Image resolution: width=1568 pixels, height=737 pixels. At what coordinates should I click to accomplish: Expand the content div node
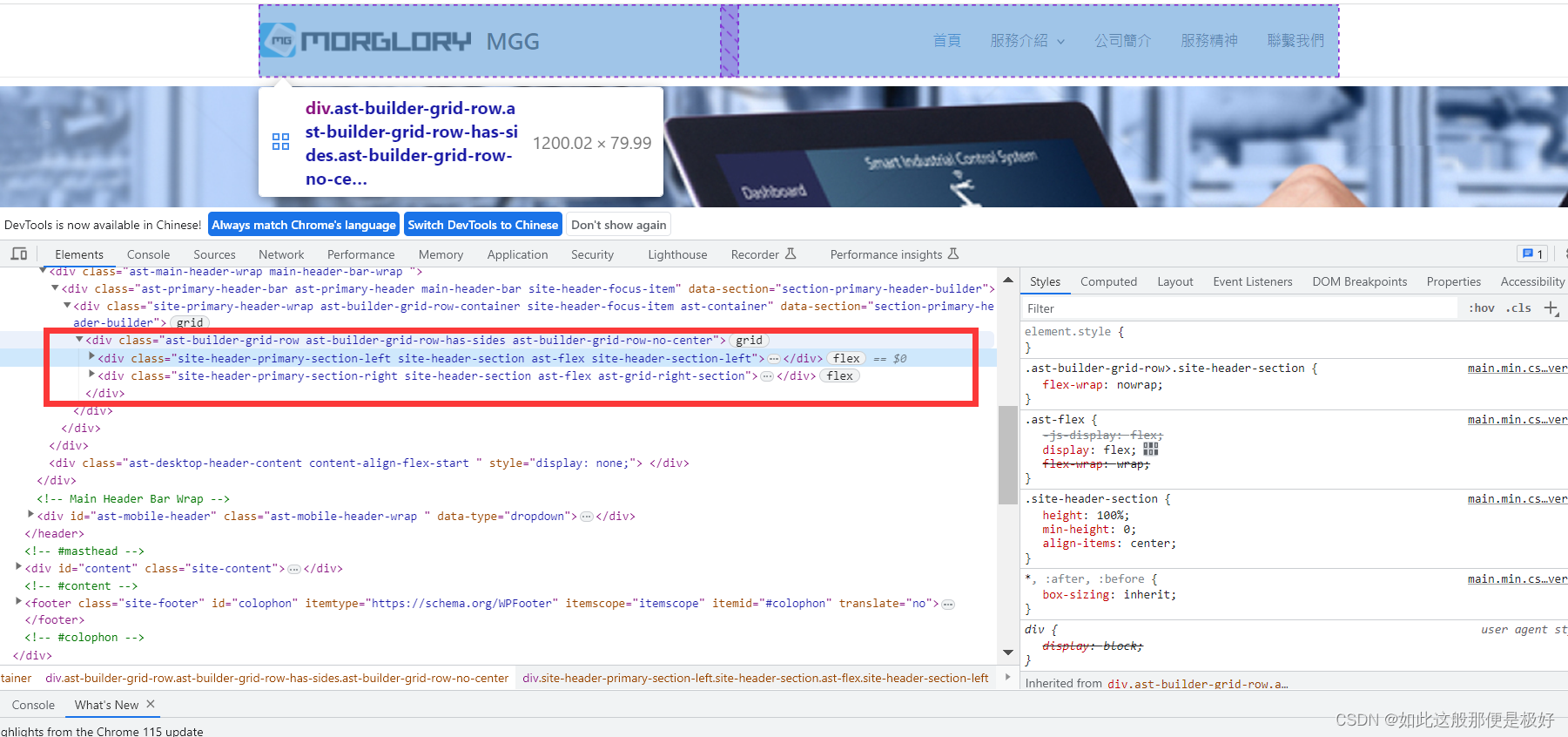point(18,567)
